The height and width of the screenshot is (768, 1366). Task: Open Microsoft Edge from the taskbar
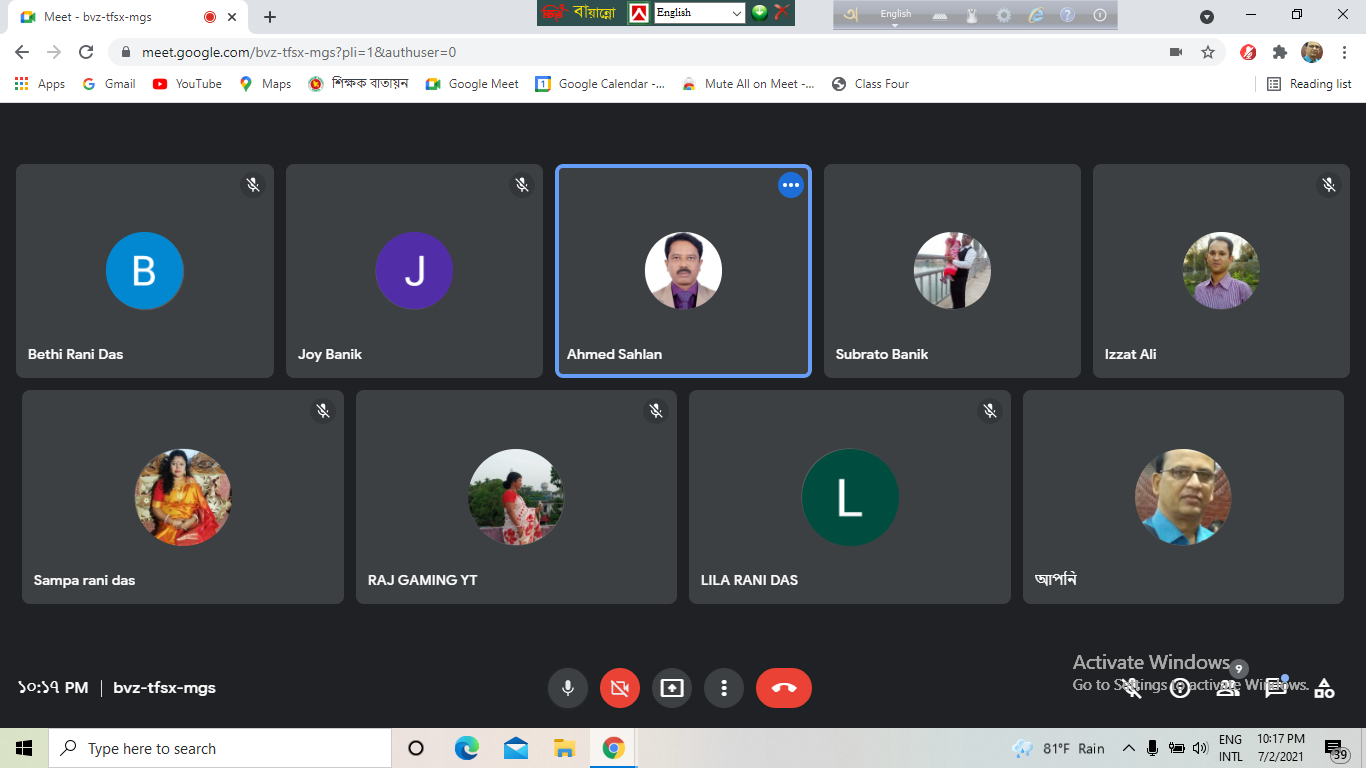click(x=466, y=748)
